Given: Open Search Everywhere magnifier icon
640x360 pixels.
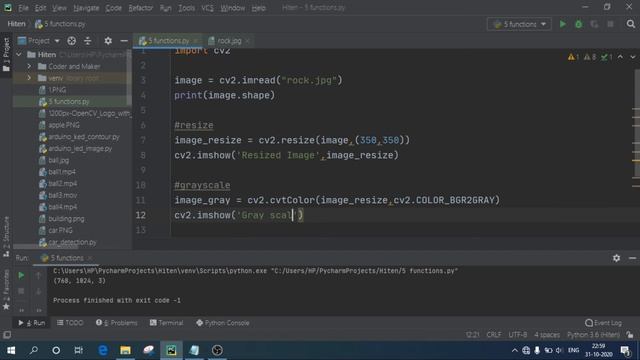Looking at the screenshot, I should coord(631,24).
